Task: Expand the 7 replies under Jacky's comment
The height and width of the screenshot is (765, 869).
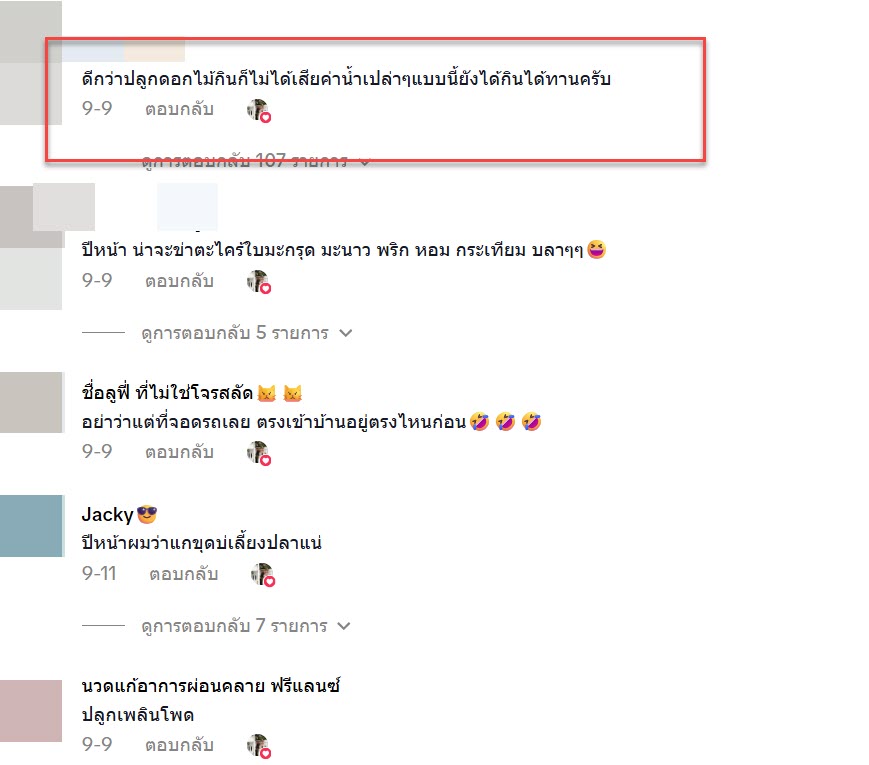Action: (246, 626)
